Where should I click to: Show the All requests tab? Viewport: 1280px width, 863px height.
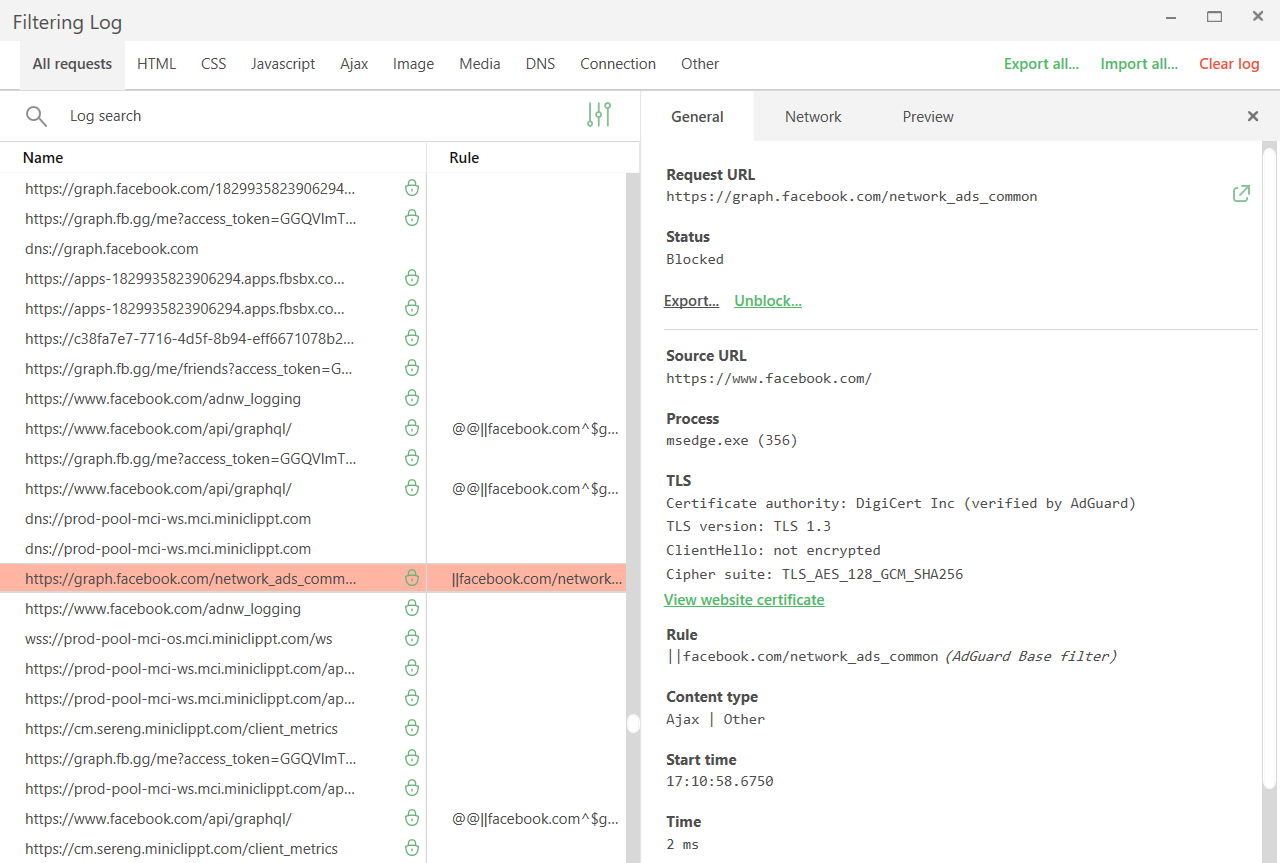tap(72, 64)
